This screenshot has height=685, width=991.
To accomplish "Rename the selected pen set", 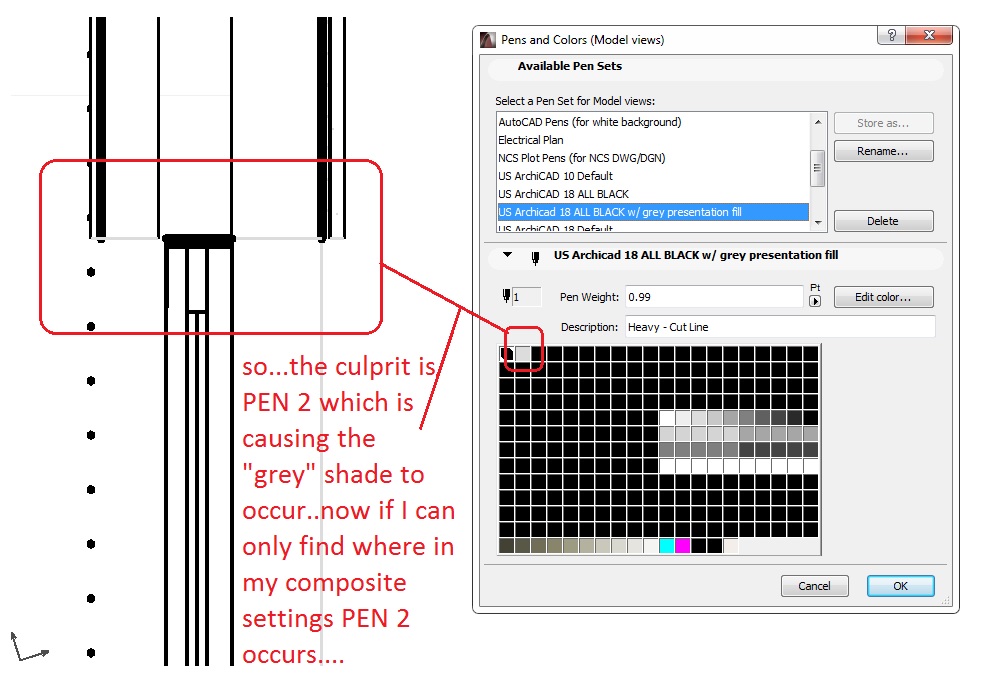I will pyautogui.click(x=882, y=150).
